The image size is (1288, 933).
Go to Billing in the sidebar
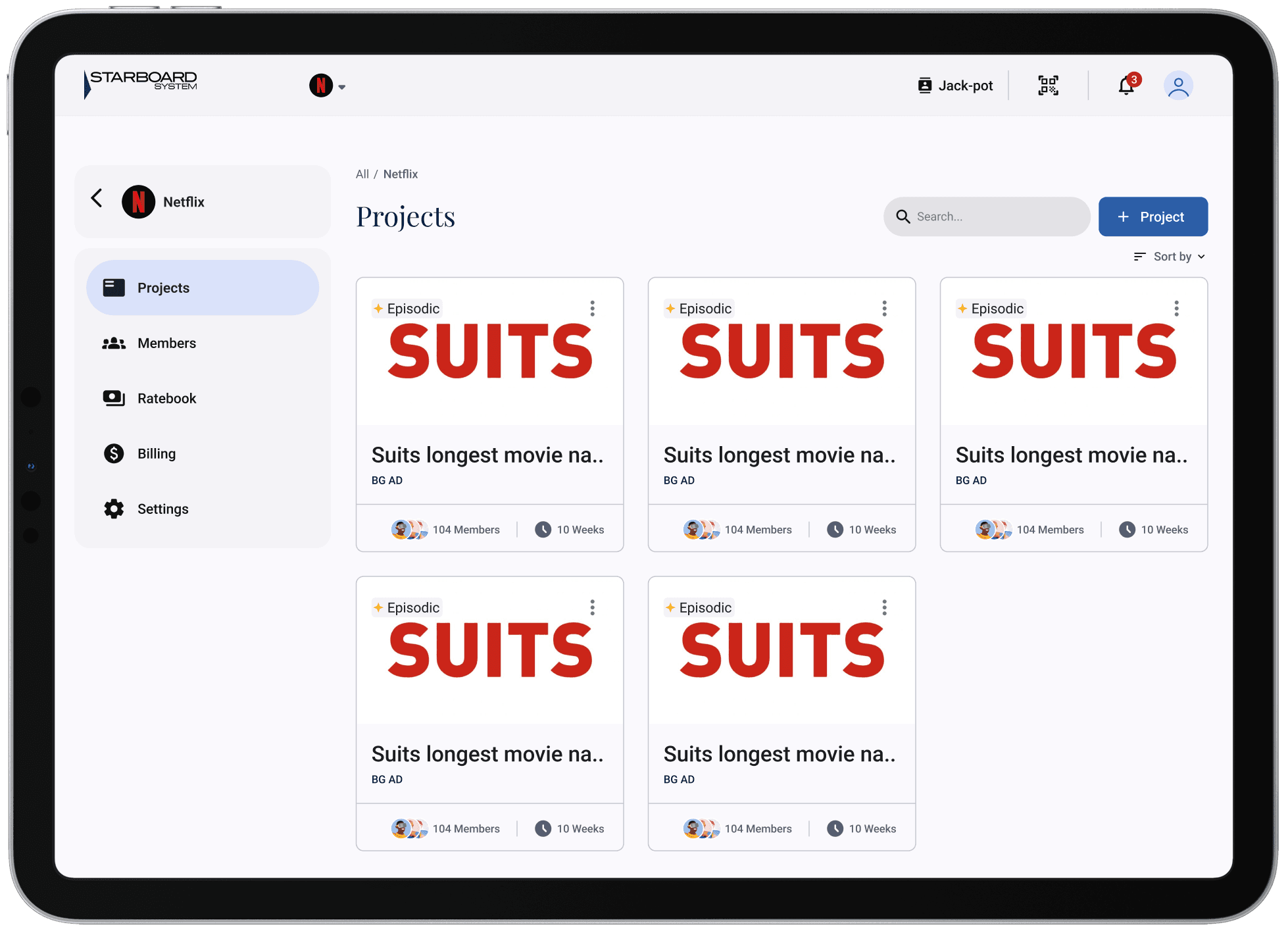click(157, 454)
